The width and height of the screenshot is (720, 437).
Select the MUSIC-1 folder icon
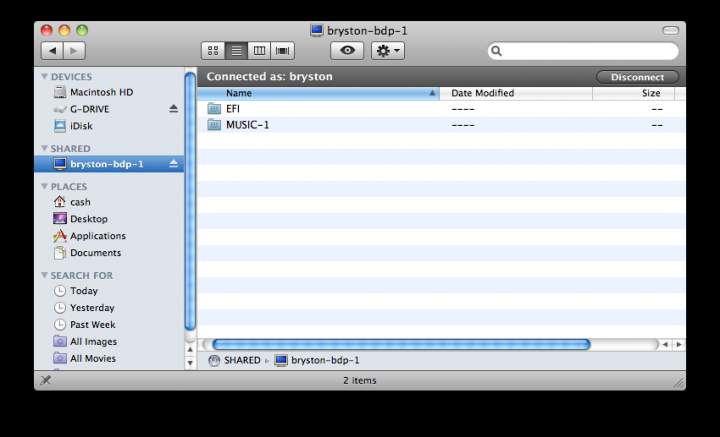(x=214, y=125)
